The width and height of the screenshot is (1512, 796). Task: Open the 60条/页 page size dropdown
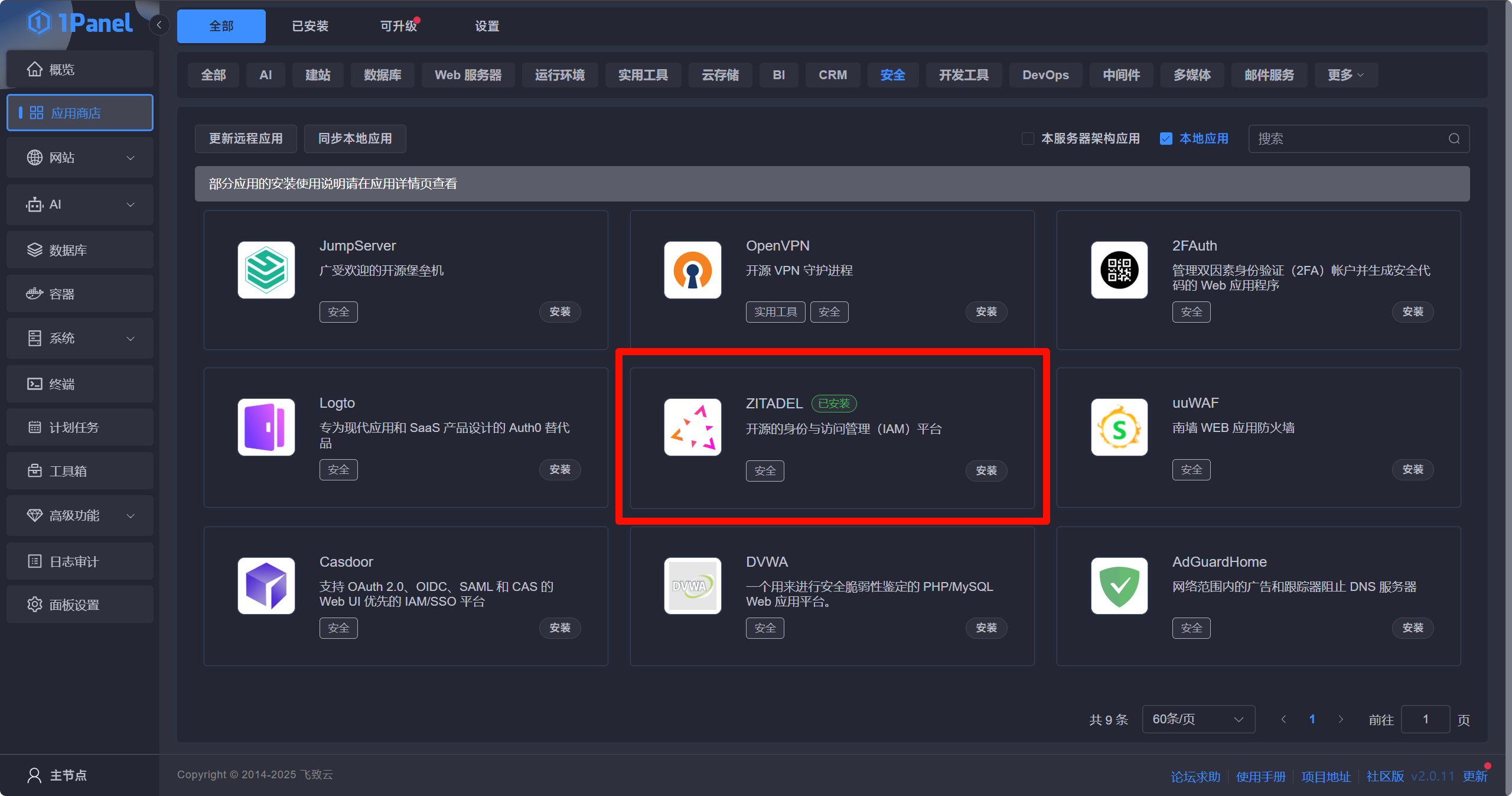[x=1198, y=719]
